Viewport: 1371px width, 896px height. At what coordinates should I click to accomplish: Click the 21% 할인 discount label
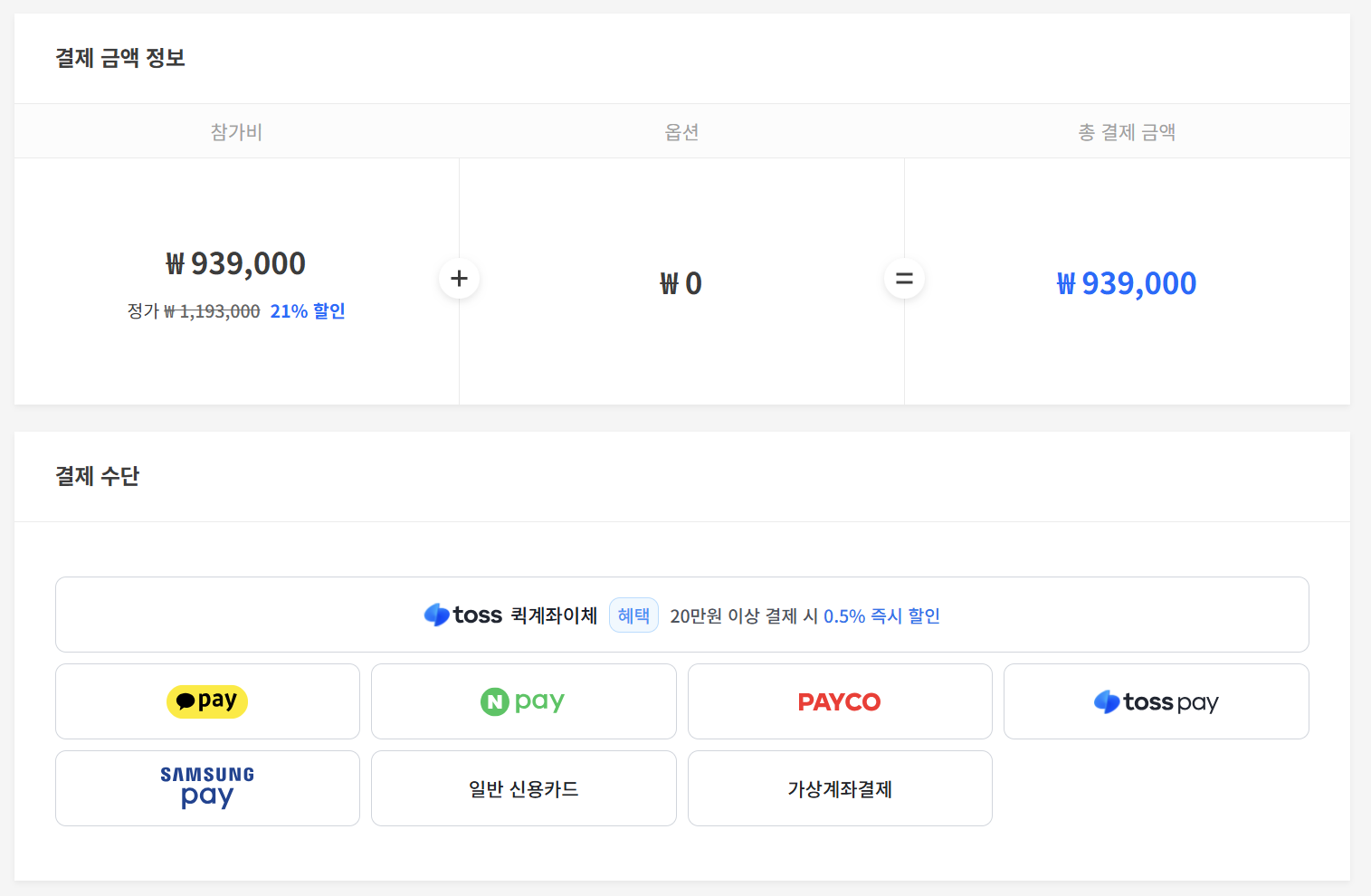click(x=308, y=311)
